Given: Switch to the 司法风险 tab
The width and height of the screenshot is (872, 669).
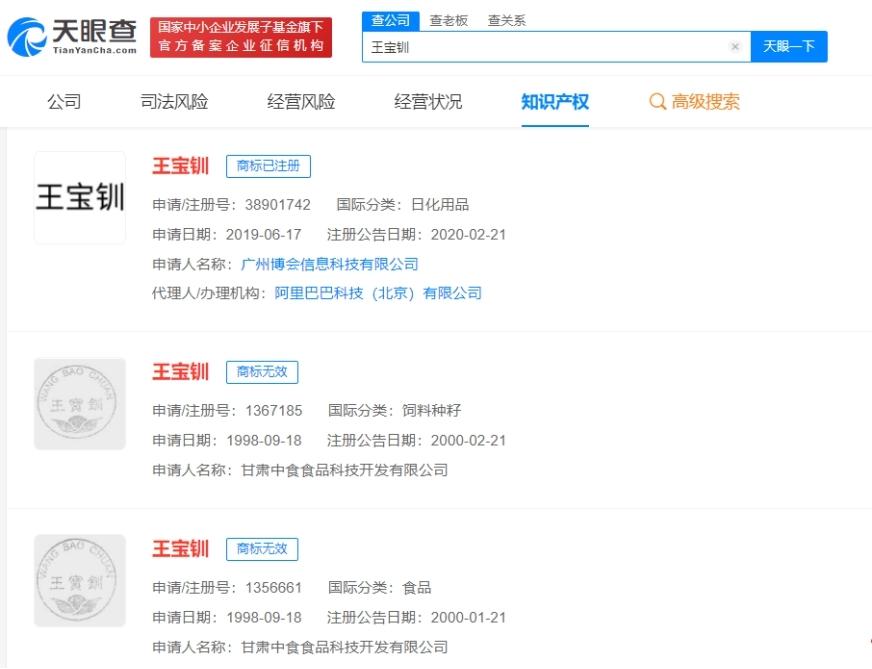Looking at the screenshot, I should click(174, 102).
